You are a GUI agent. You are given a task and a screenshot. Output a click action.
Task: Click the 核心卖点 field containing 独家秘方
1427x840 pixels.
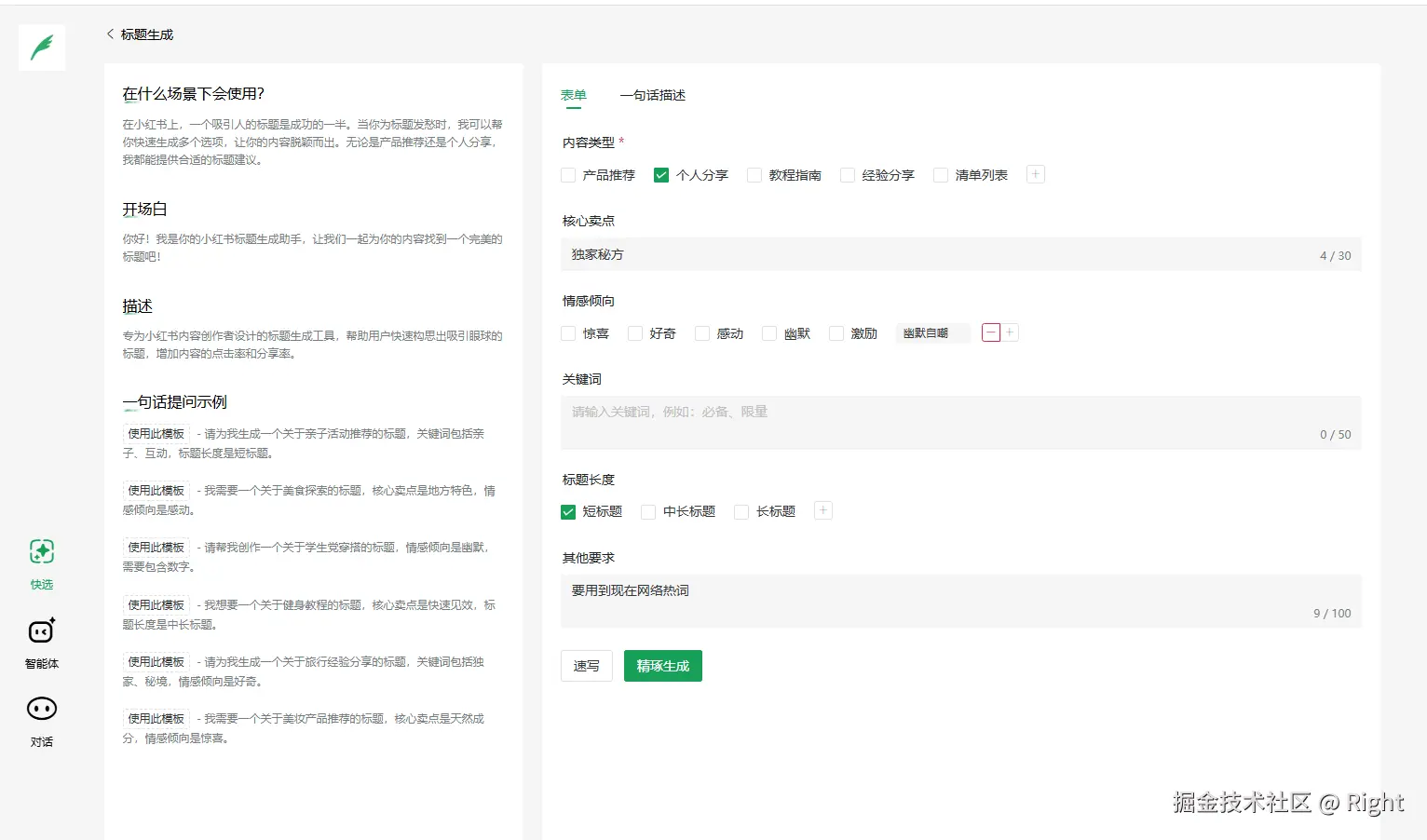(960, 254)
